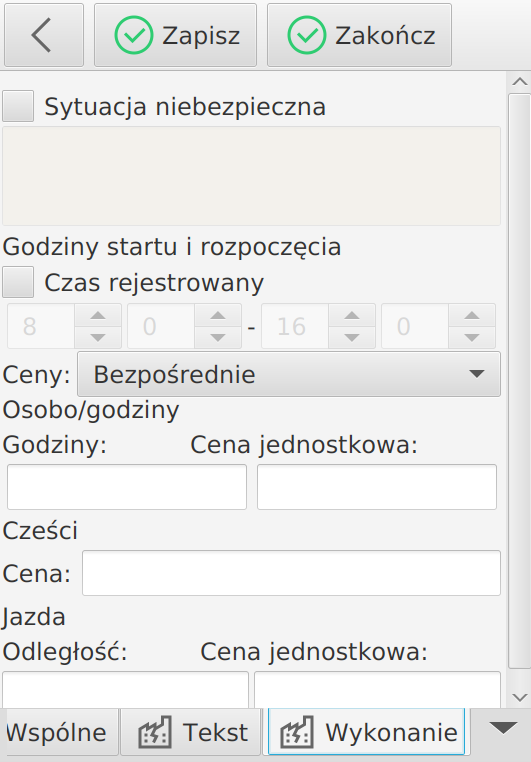The width and height of the screenshot is (531, 762).
Task: Finish the task with Zakończ
Action: coord(360,35)
